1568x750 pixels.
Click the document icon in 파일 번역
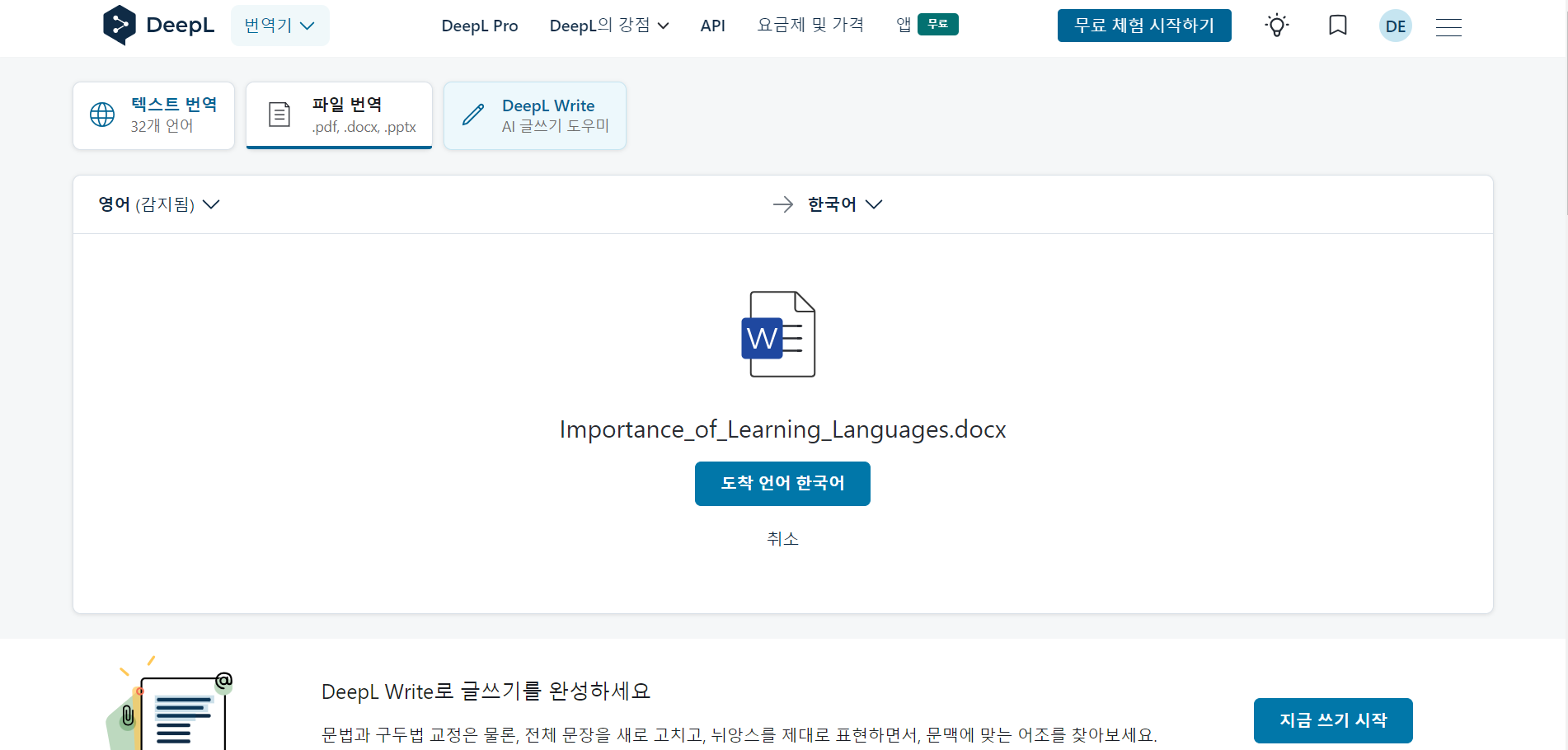(279, 115)
